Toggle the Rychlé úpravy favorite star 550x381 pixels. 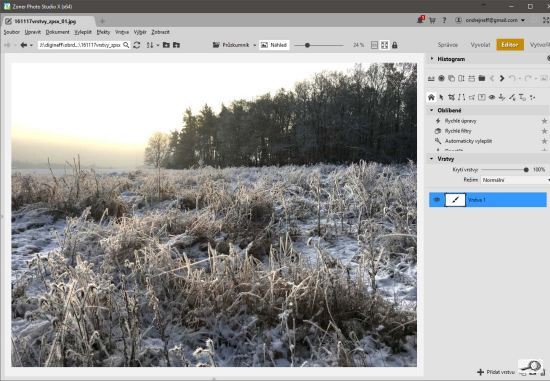544,121
